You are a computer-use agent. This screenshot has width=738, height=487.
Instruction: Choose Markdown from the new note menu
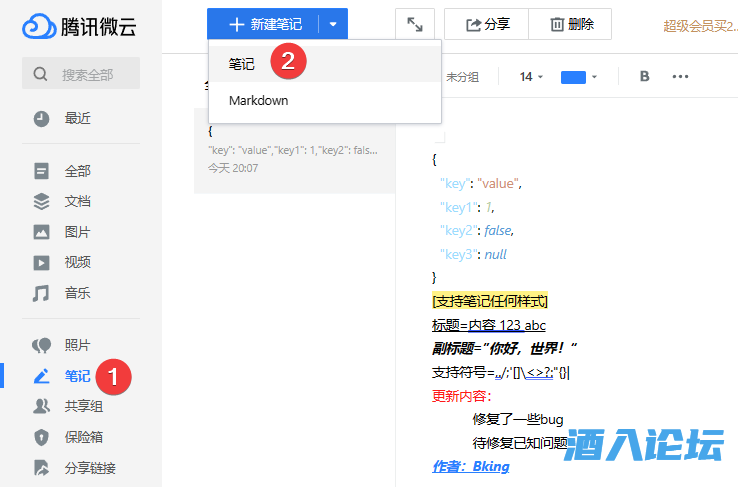pyautogui.click(x=258, y=101)
